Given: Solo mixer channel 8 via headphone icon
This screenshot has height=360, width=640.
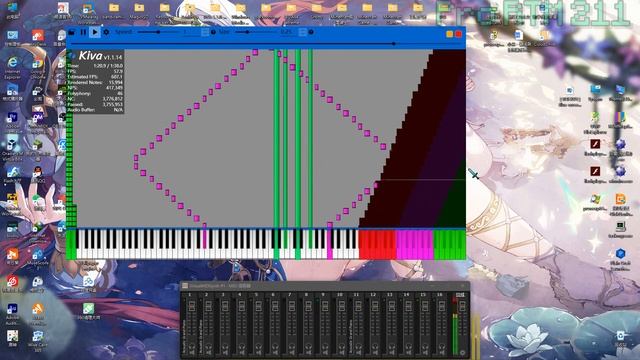Looking at the screenshot, I should 309,347.
